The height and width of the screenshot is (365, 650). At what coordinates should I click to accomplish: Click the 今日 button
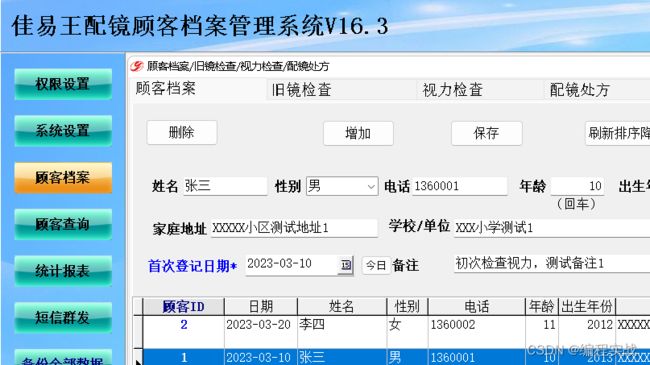376,265
